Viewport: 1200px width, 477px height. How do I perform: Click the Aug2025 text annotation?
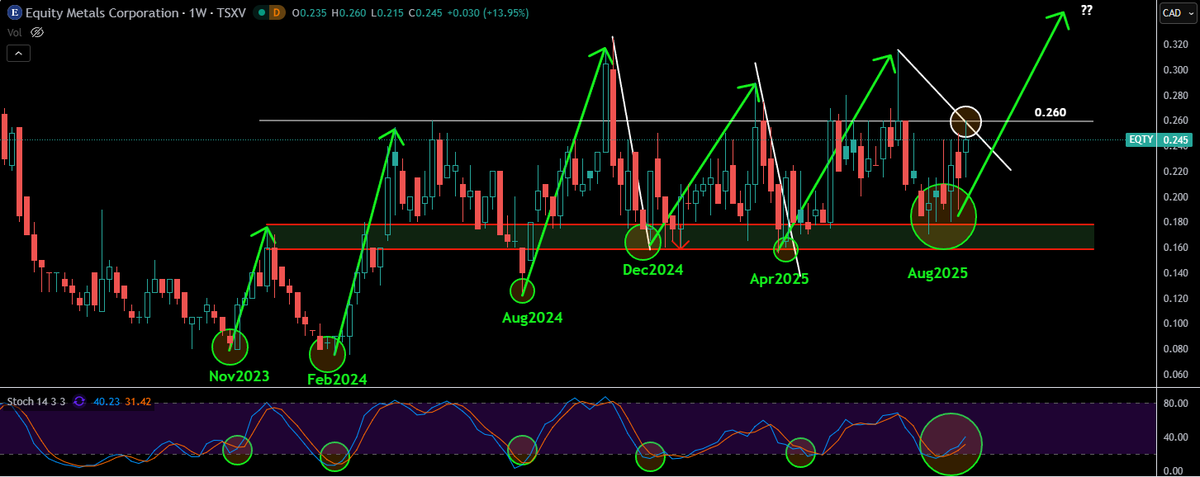coord(939,272)
